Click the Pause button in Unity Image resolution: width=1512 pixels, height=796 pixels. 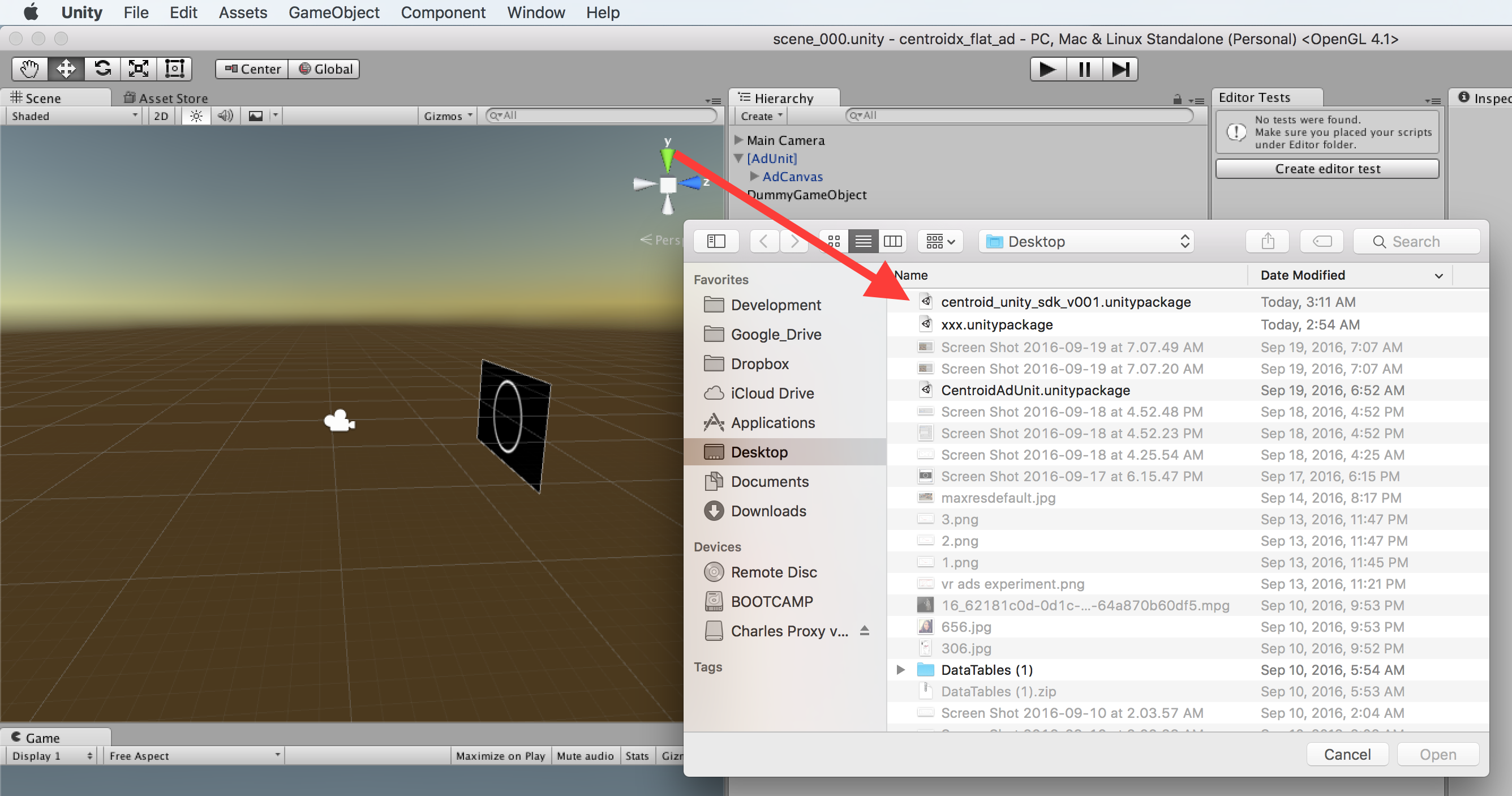(1084, 69)
